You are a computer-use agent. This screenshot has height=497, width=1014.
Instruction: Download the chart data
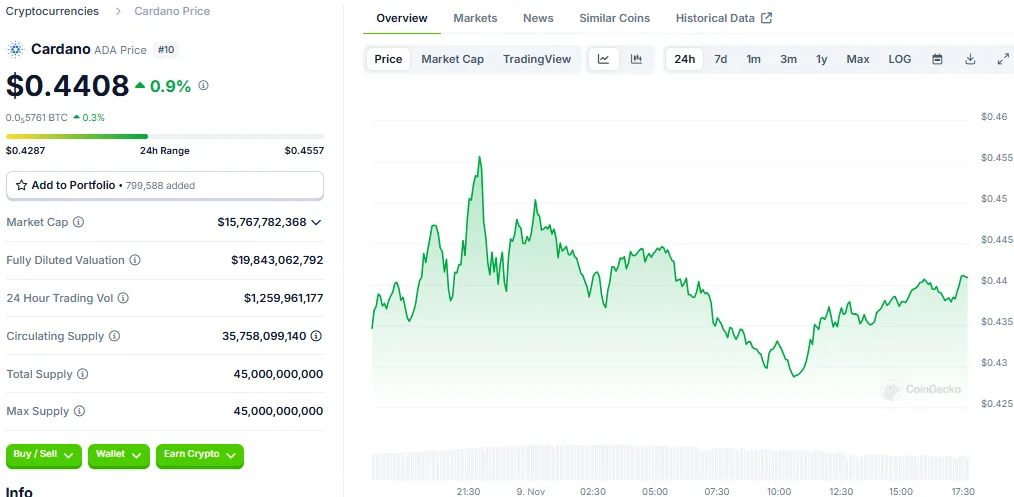(970, 59)
